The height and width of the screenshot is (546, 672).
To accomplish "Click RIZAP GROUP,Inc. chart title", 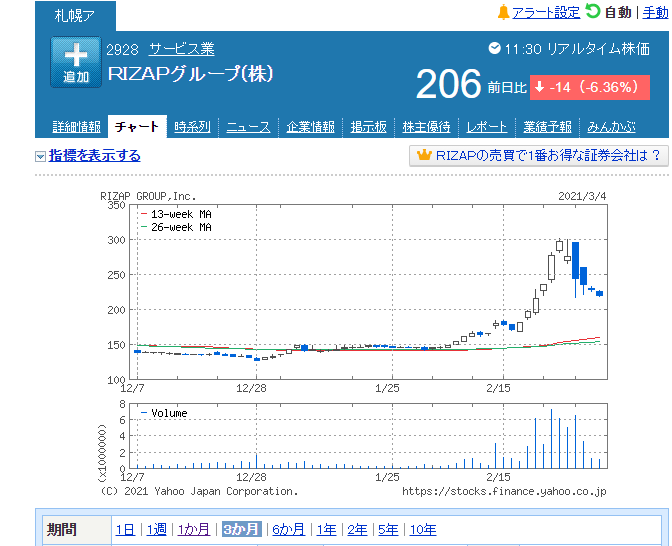I will coord(148,196).
